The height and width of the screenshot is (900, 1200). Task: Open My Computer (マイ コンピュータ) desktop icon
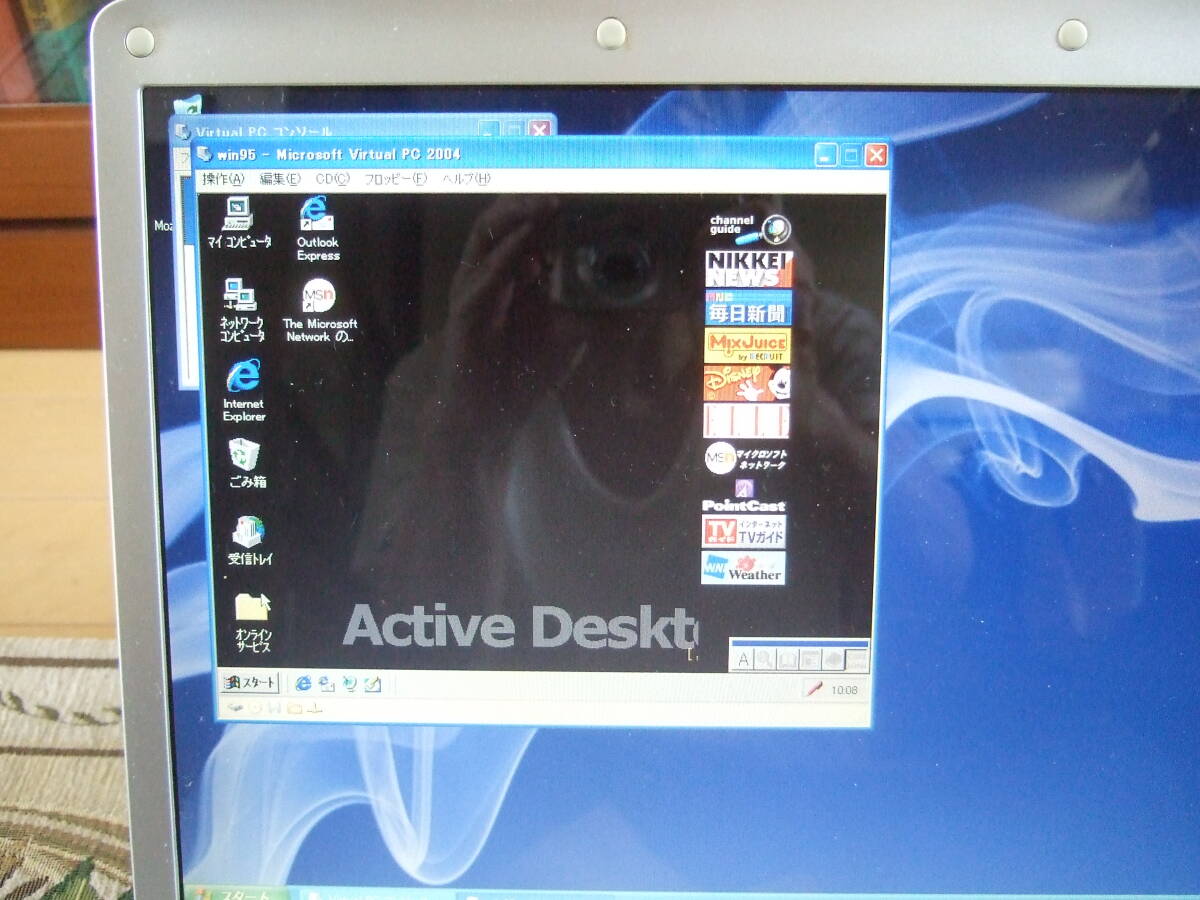click(x=238, y=222)
